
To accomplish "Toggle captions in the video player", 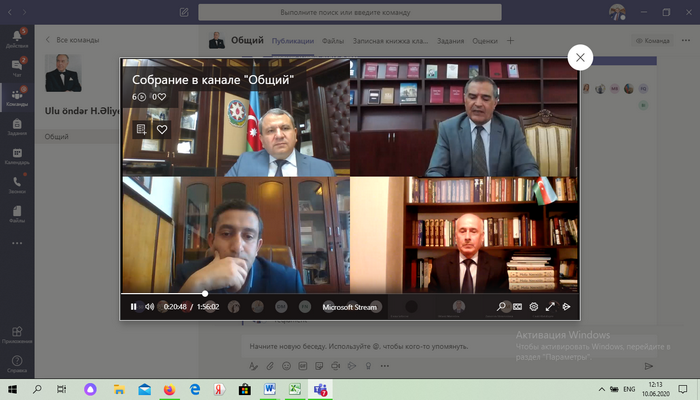I will coord(517,307).
